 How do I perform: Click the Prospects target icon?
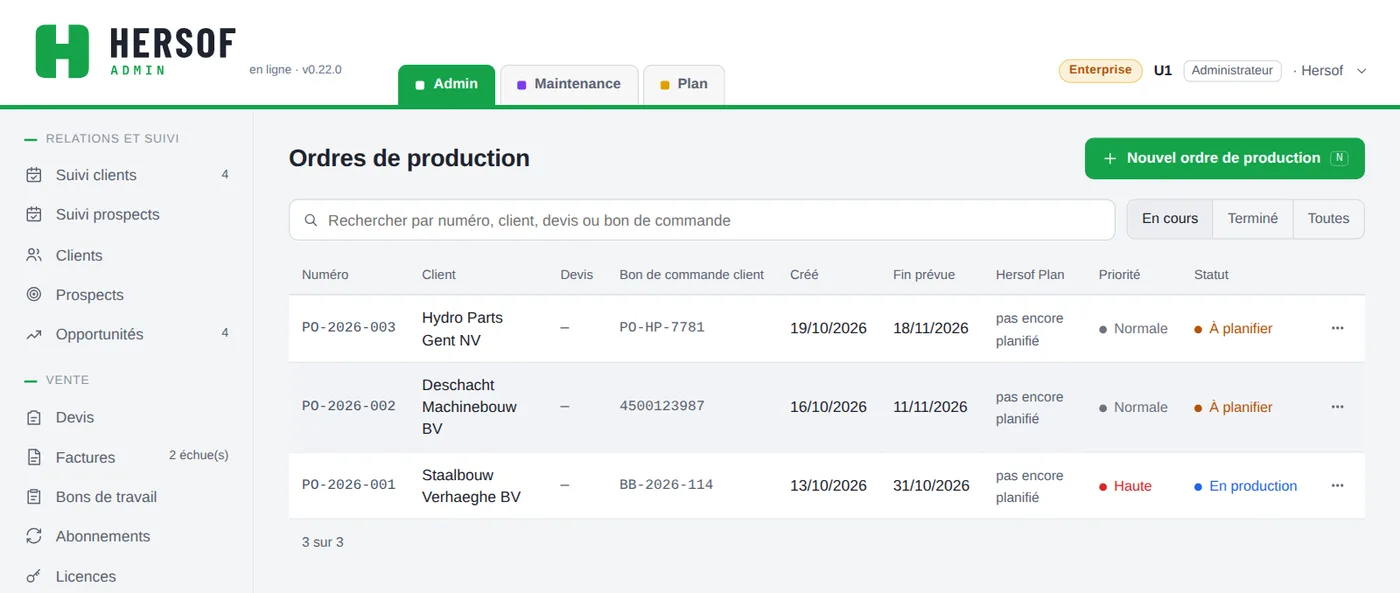click(34, 295)
